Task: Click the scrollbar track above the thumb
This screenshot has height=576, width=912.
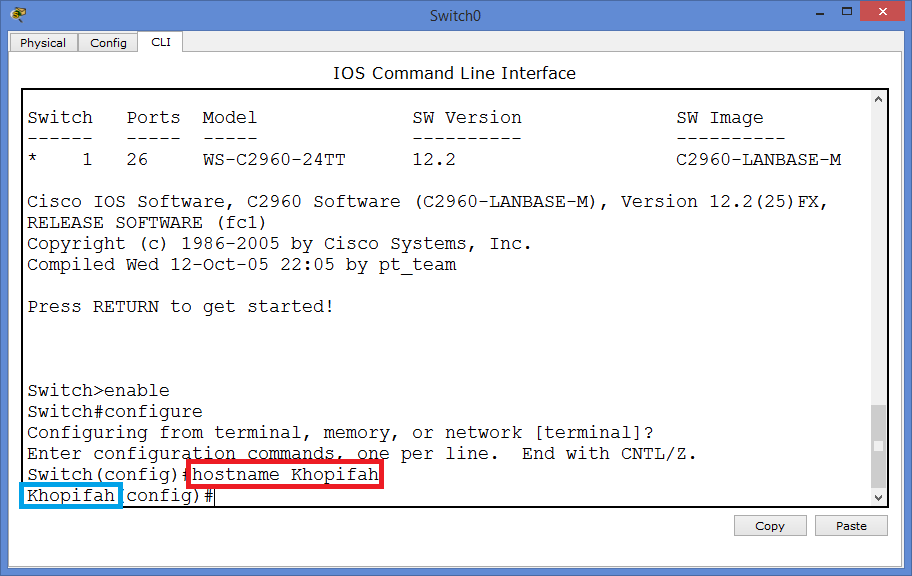Action: pyautogui.click(x=878, y=250)
